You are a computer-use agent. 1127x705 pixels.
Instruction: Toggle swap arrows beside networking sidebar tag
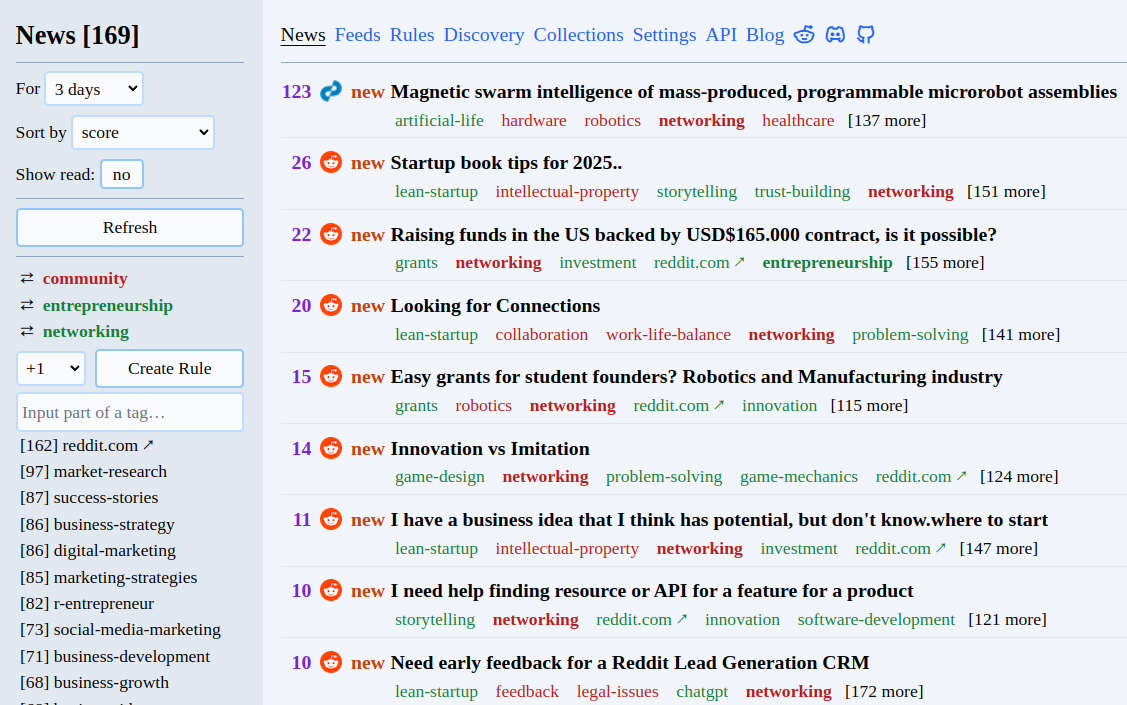point(27,332)
